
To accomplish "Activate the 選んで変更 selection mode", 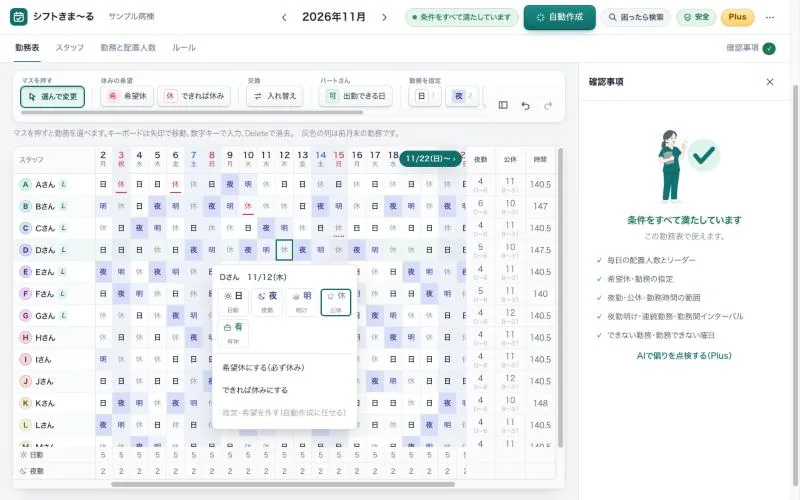I will point(53,96).
